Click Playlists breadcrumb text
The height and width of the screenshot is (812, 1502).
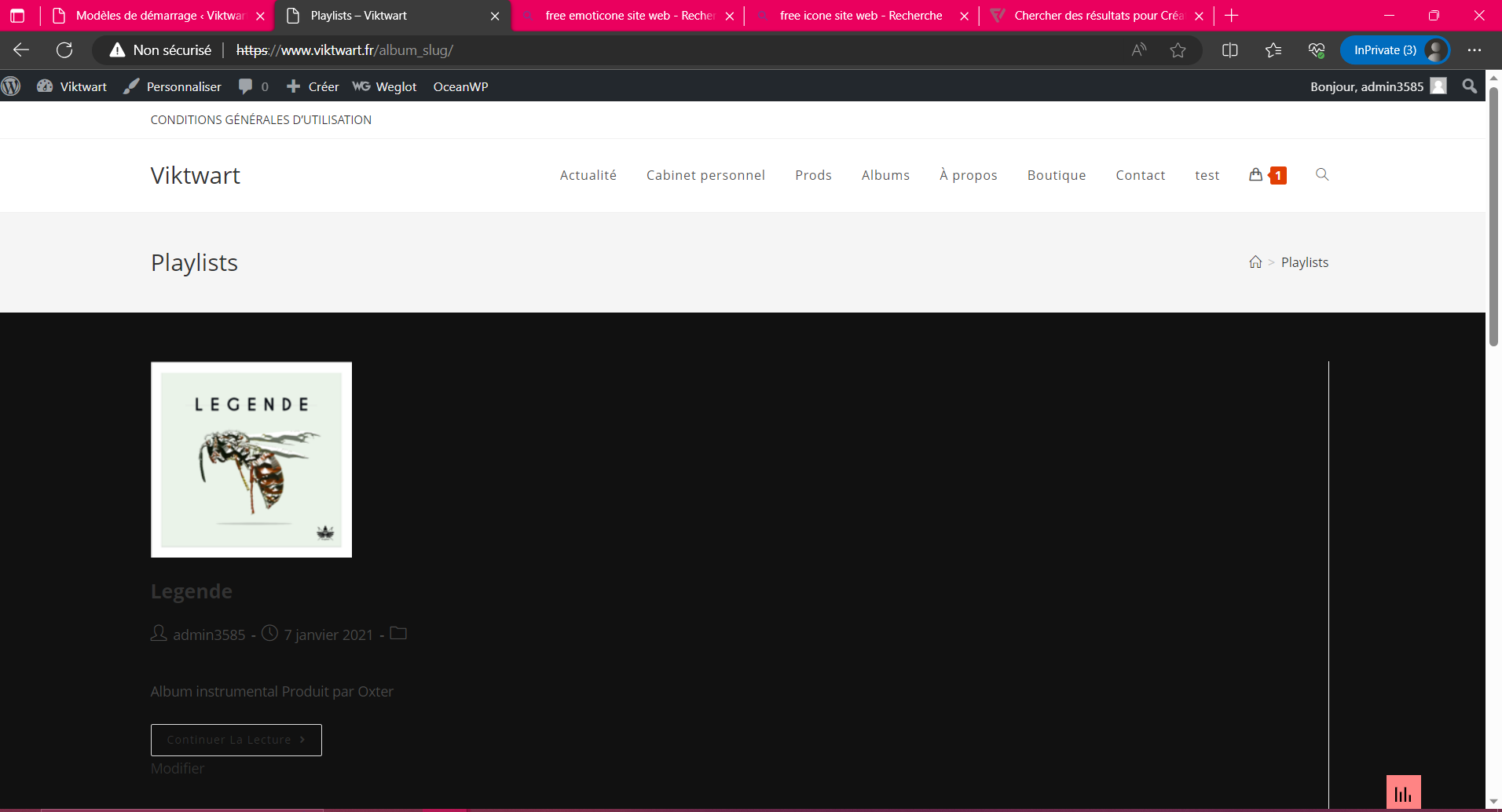pos(1305,262)
